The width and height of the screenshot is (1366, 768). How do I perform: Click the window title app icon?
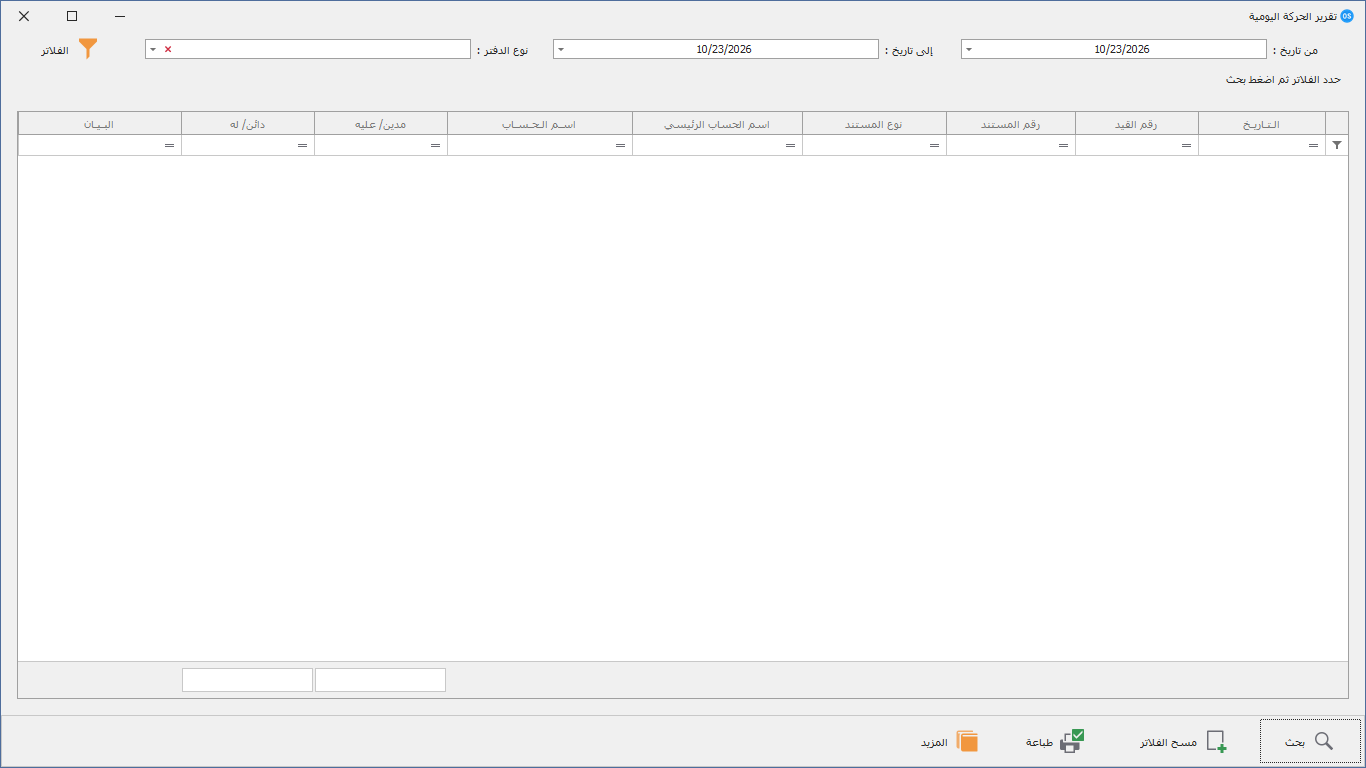(x=1347, y=16)
